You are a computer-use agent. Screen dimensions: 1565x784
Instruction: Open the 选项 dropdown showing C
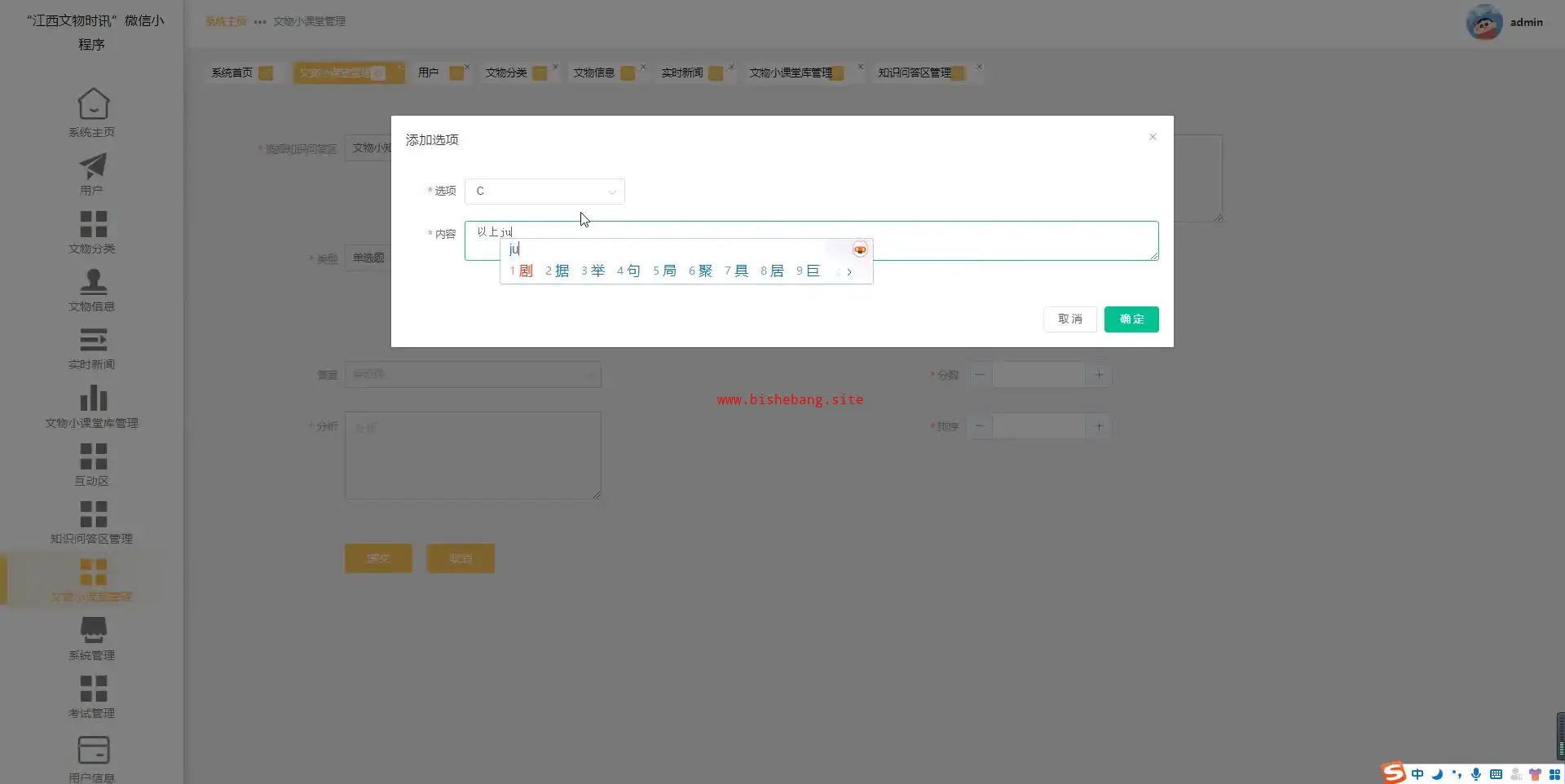click(544, 191)
